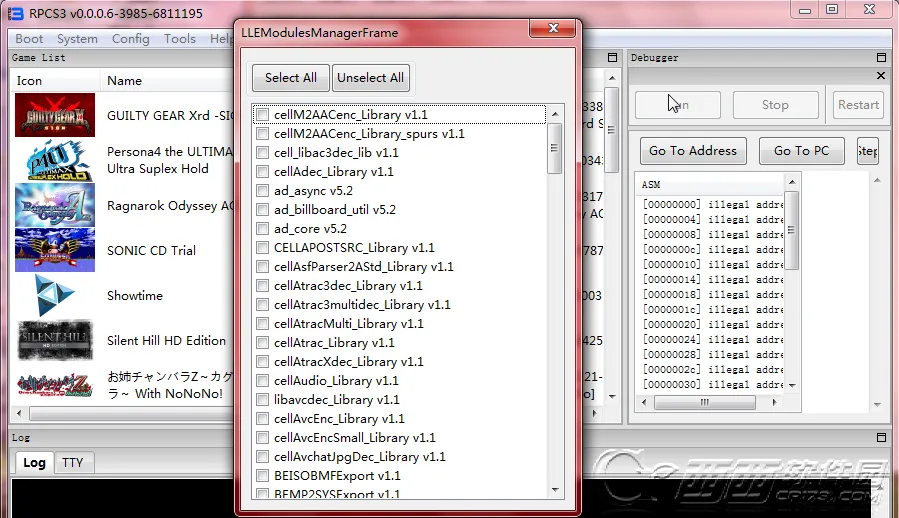Select the Silent Hill HD Edition name
Image resolution: width=899 pixels, height=518 pixels.
166,341
